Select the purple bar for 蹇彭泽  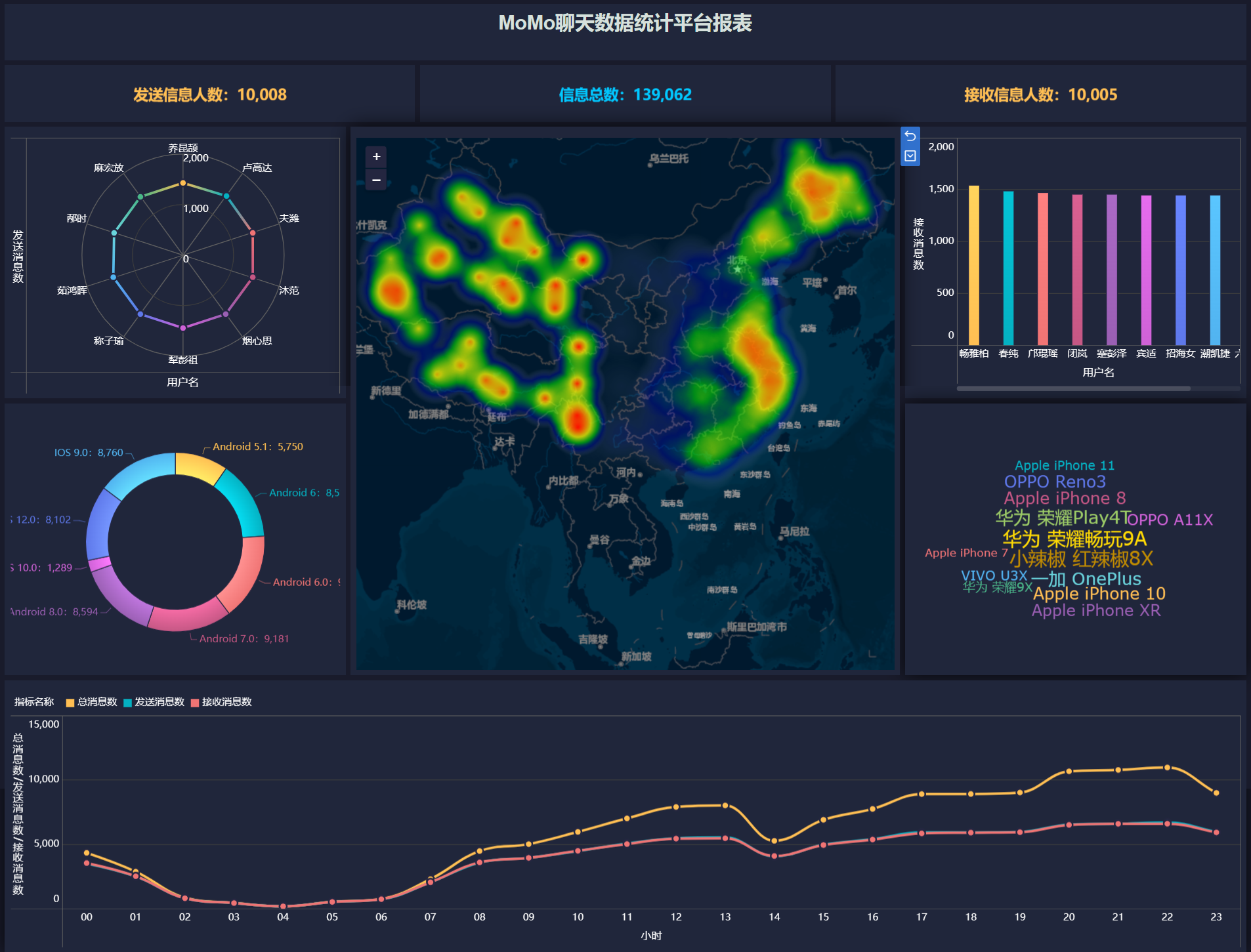pos(1112,270)
